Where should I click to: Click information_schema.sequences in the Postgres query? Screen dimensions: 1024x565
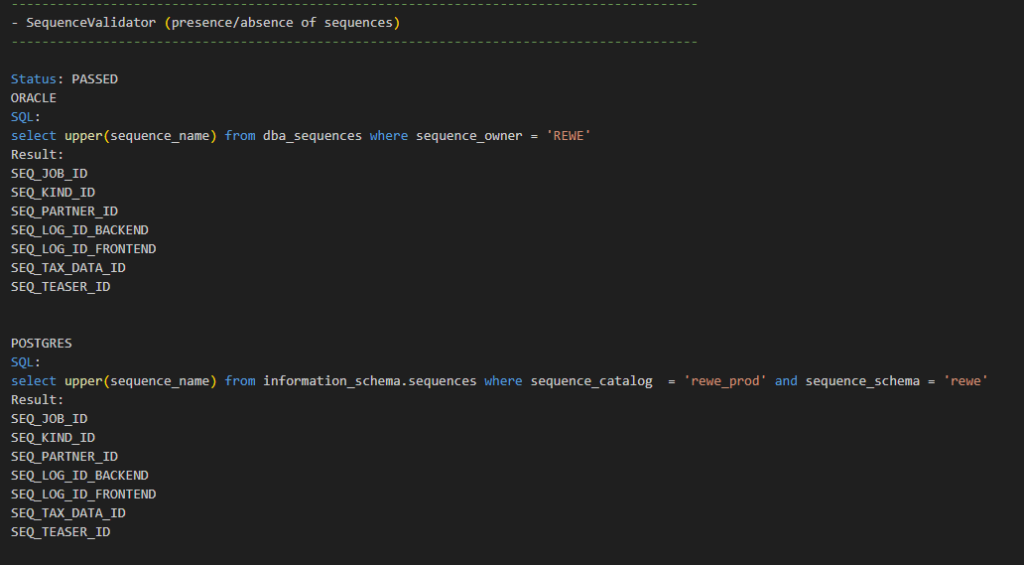coord(369,381)
